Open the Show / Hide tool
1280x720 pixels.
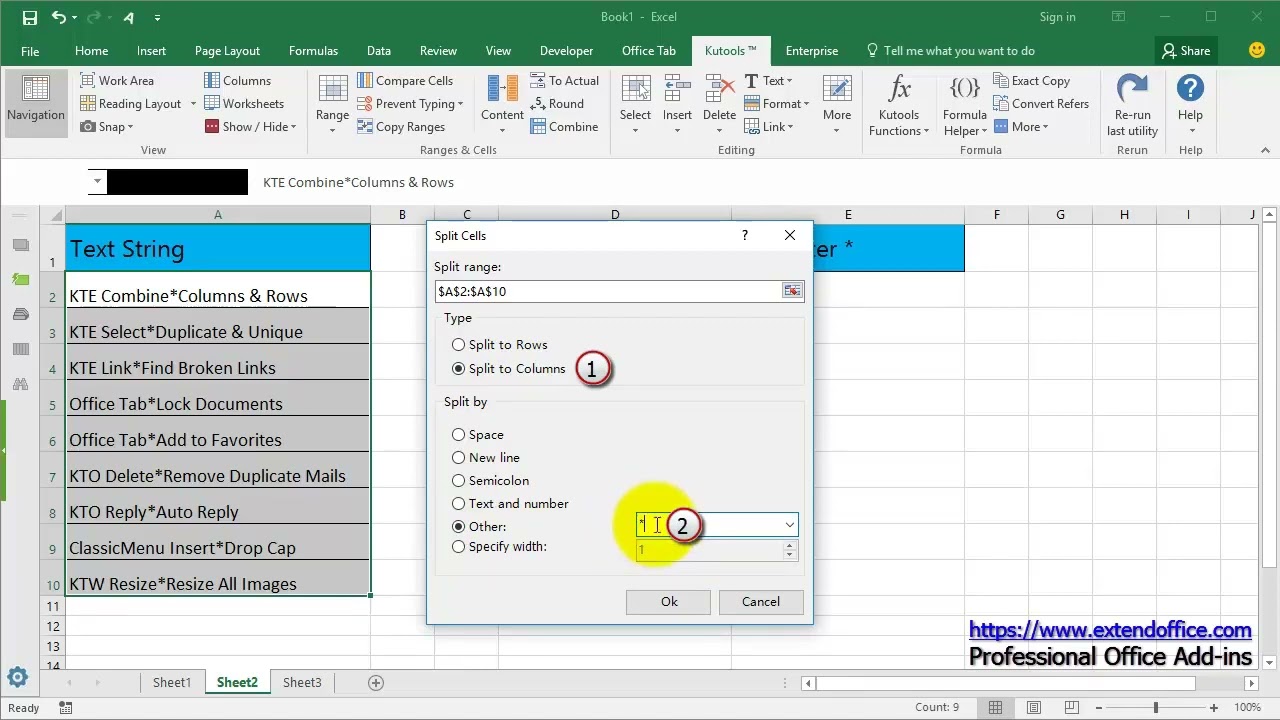(251, 127)
